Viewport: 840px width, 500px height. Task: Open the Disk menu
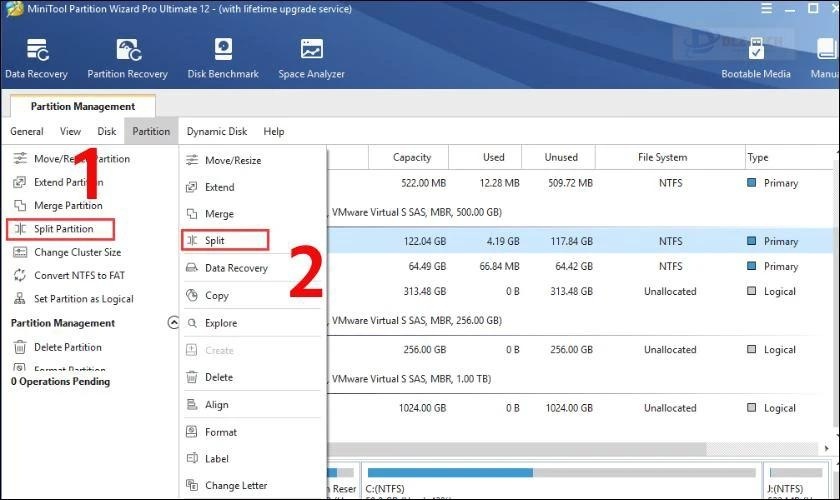(107, 131)
